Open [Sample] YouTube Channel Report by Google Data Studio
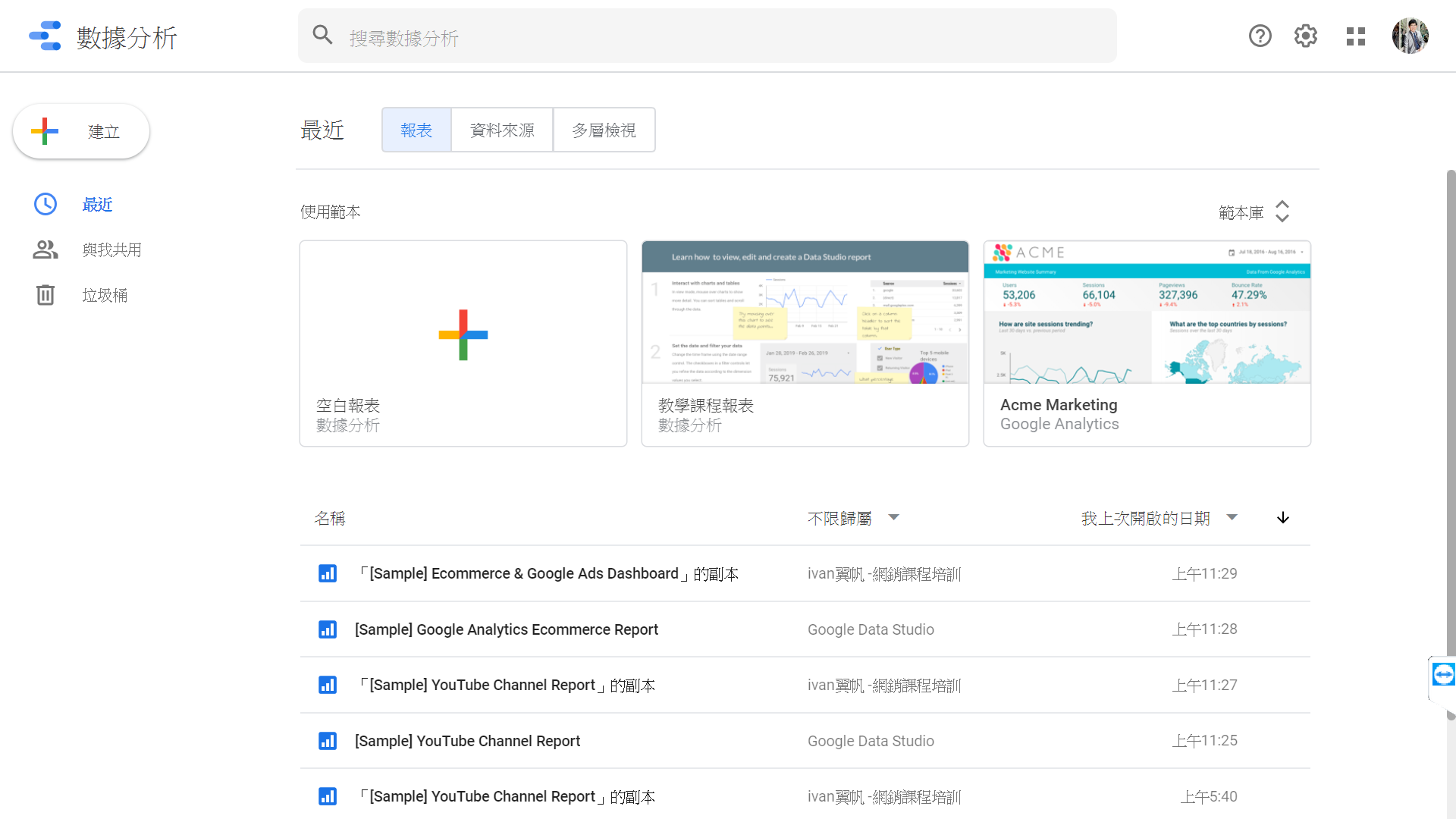Screen dimensions: 1456x819 [805, 741]
